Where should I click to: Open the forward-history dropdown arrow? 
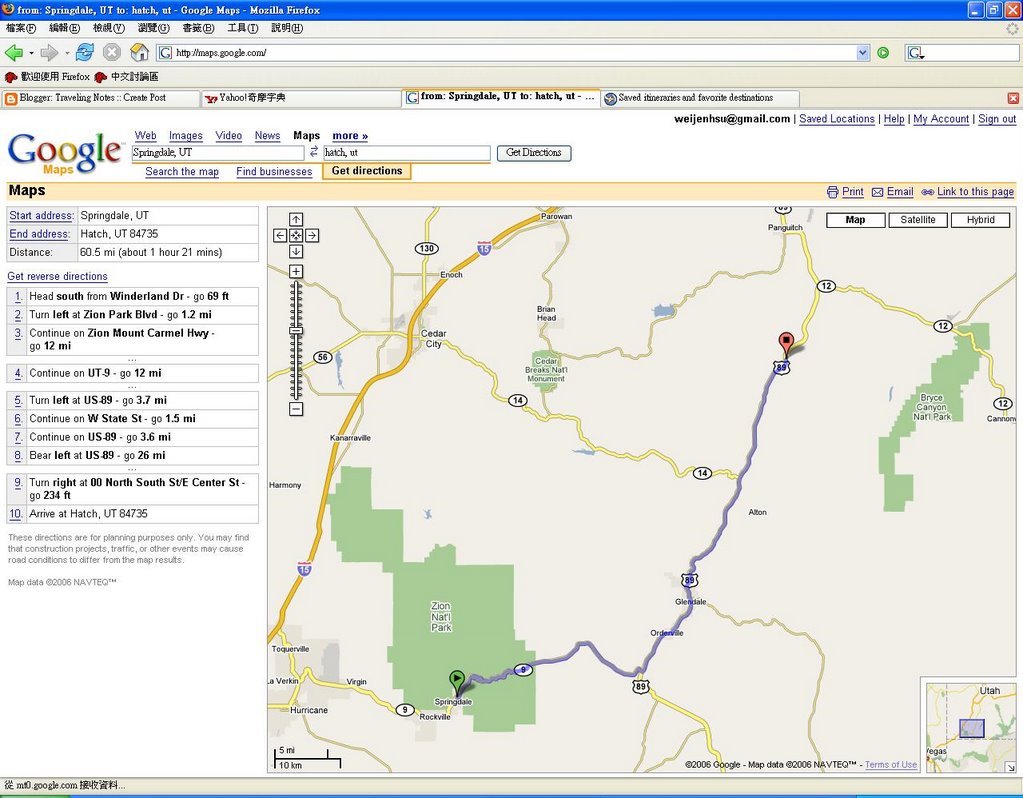[x=66, y=53]
